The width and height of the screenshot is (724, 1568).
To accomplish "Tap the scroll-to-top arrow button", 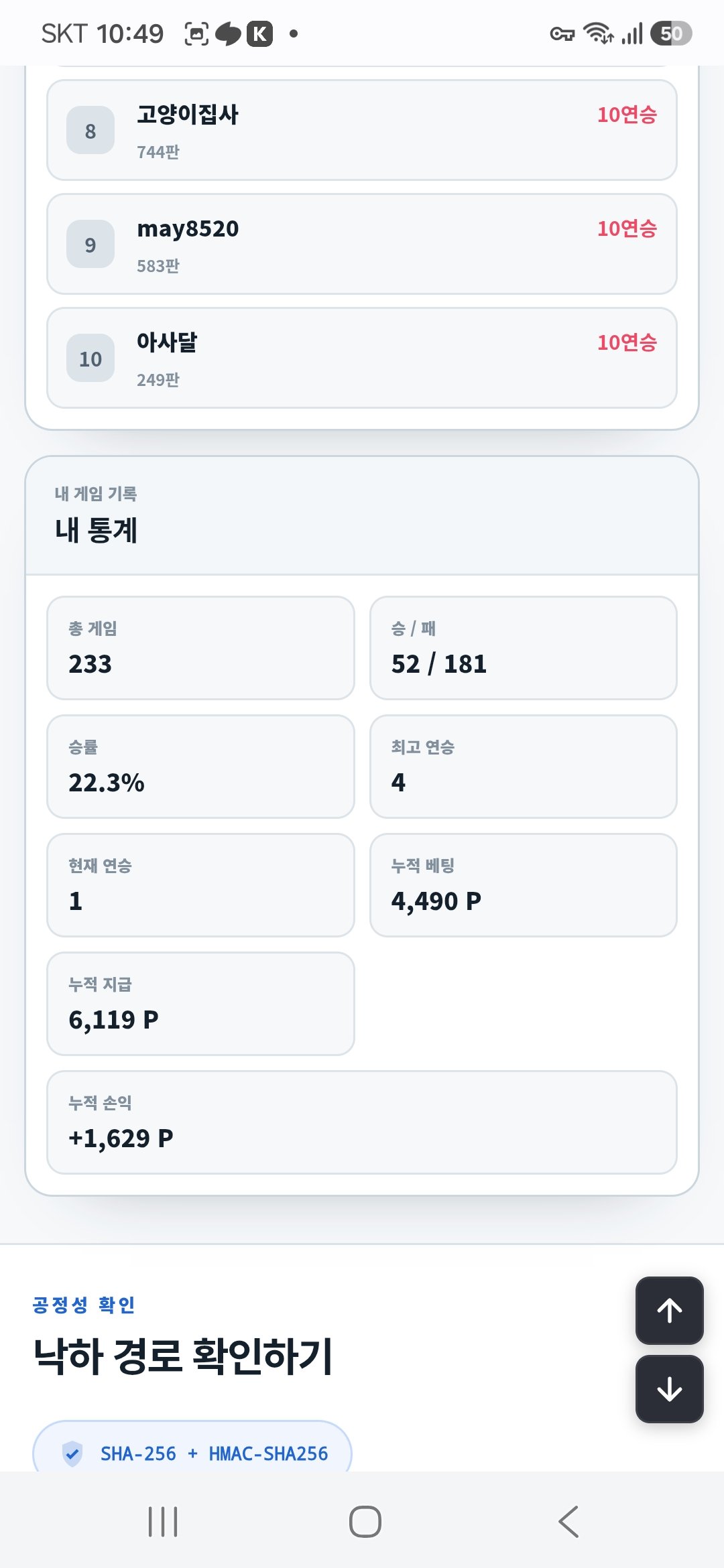I will point(669,1310).
